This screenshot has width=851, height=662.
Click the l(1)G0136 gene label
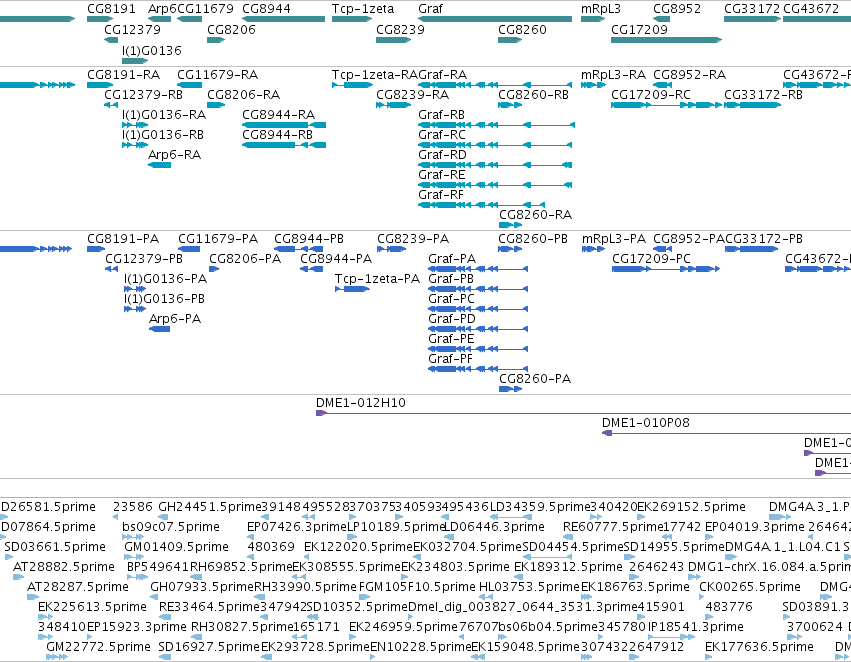(x=151, y=50)
